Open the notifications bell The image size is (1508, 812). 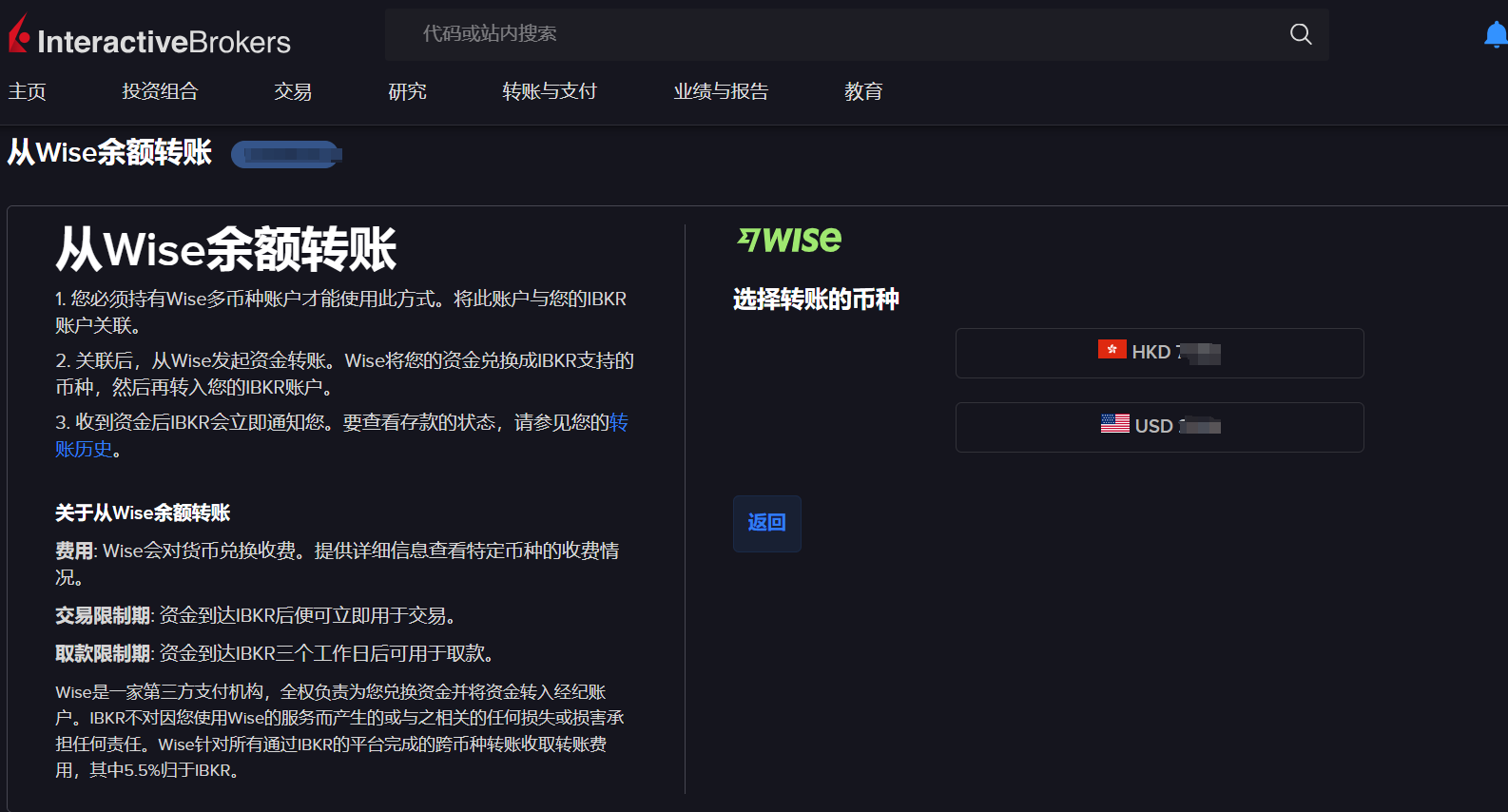[1496, 35]
